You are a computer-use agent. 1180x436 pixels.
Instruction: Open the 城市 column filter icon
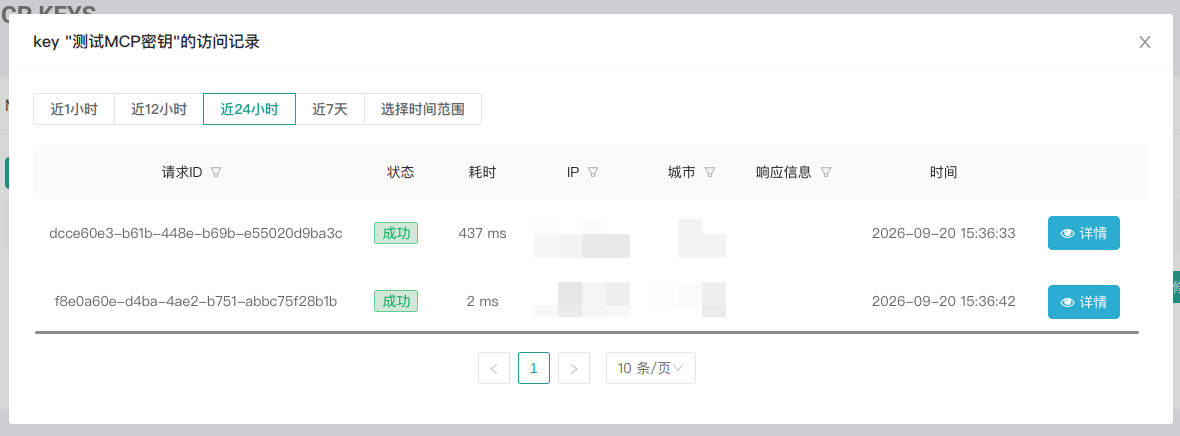(710, 172)
